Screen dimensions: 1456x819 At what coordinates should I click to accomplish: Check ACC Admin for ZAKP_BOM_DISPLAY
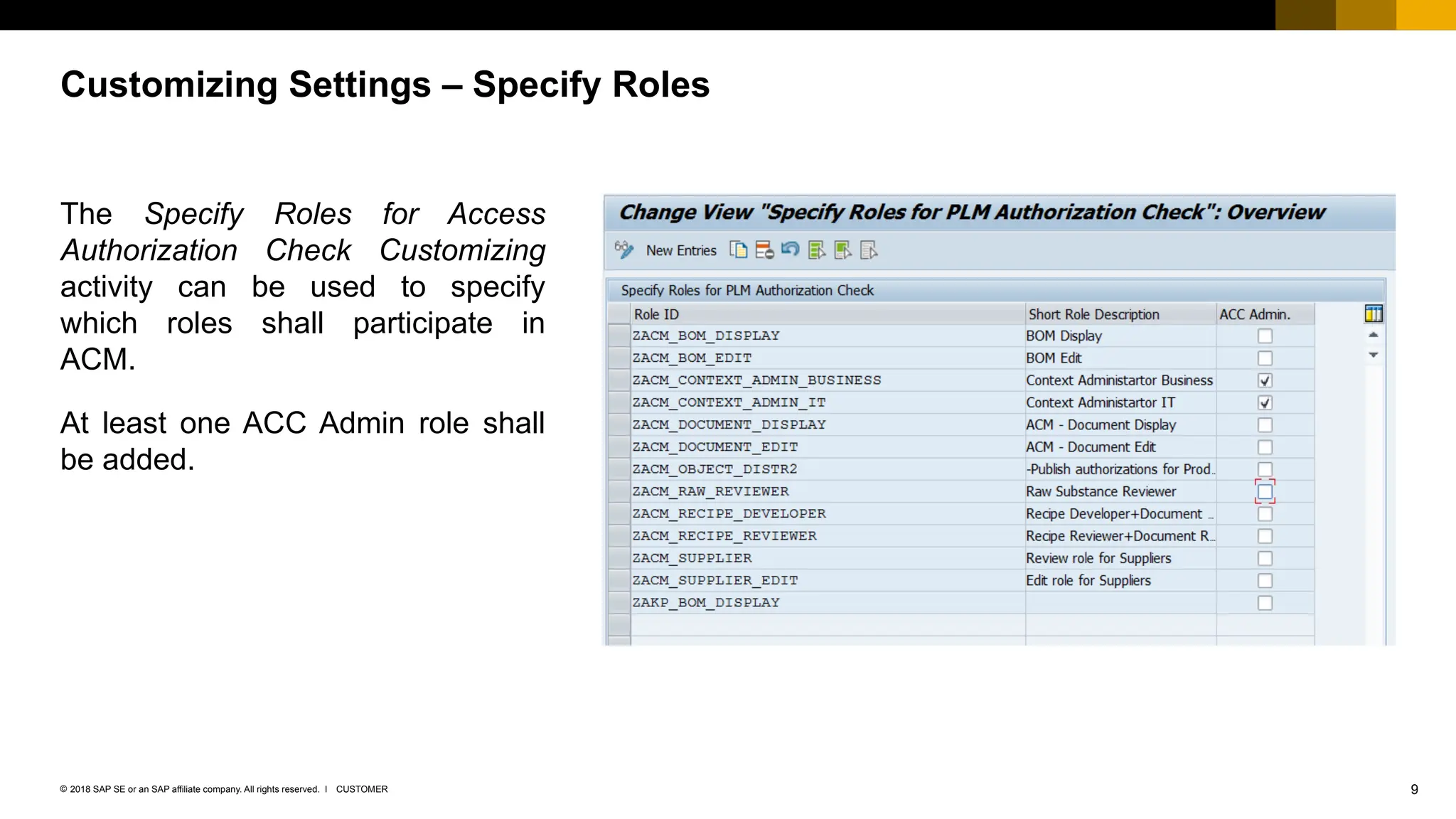click(1265, 603)
